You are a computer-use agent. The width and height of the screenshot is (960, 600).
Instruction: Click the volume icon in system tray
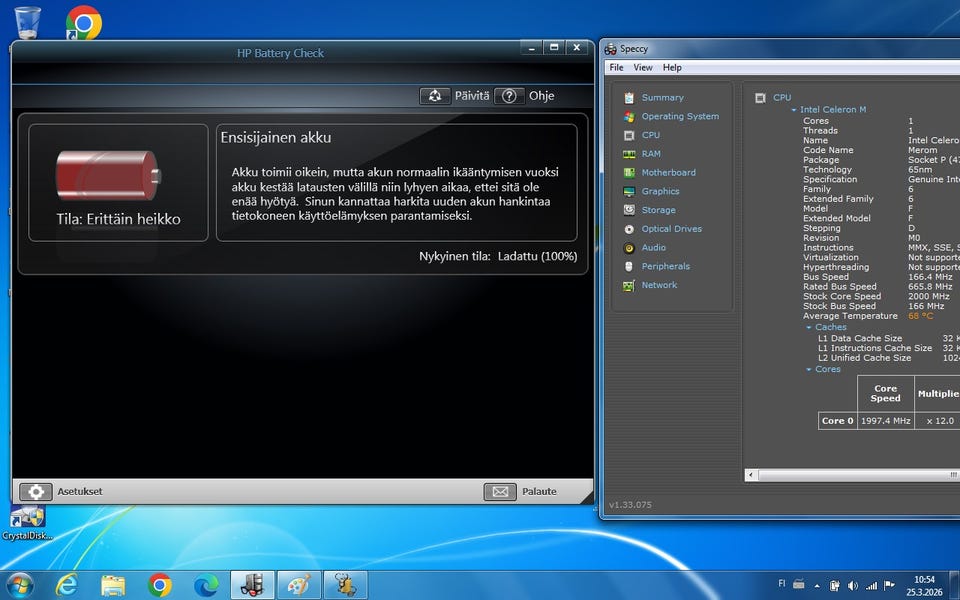point(853,585)
